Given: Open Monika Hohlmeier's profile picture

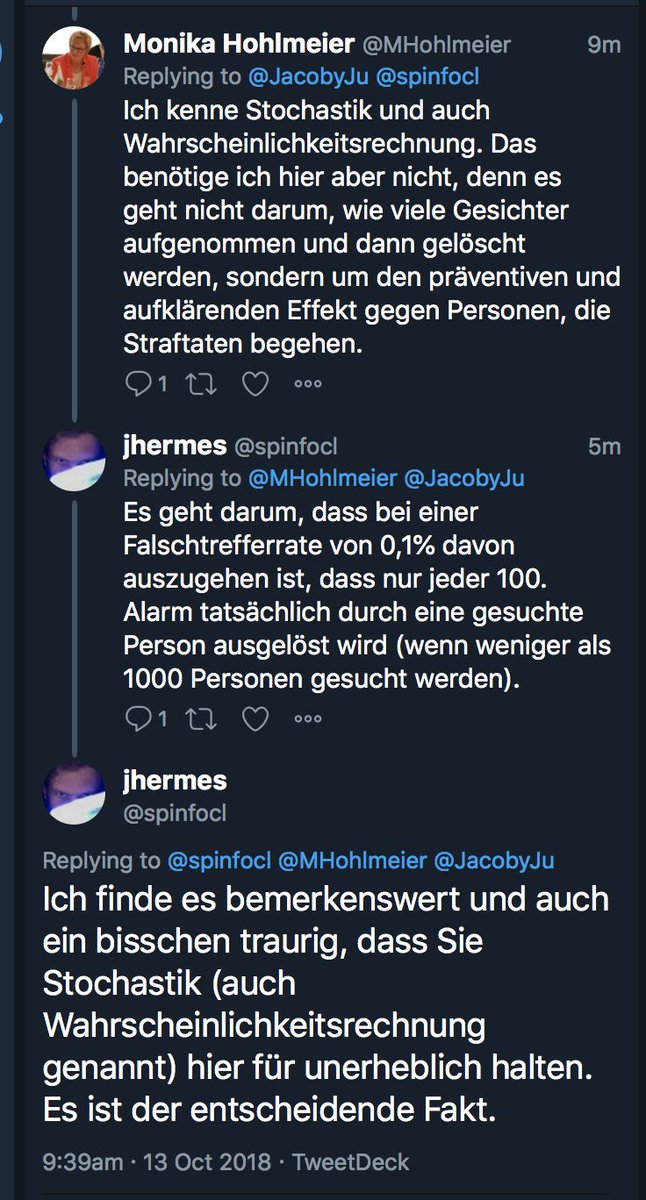Looking at the screenshot, I should pyautogui.click(x=74, y=56).
